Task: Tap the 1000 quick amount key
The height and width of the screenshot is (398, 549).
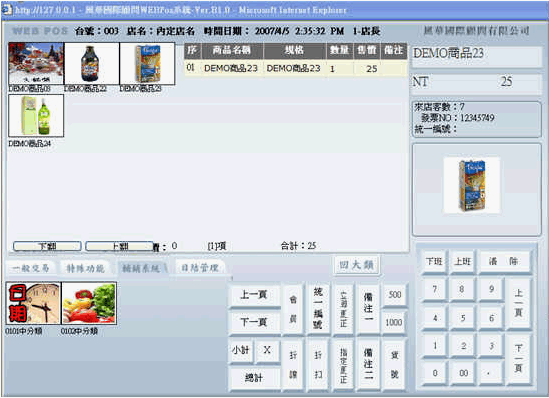Action: tap(394, 322)
